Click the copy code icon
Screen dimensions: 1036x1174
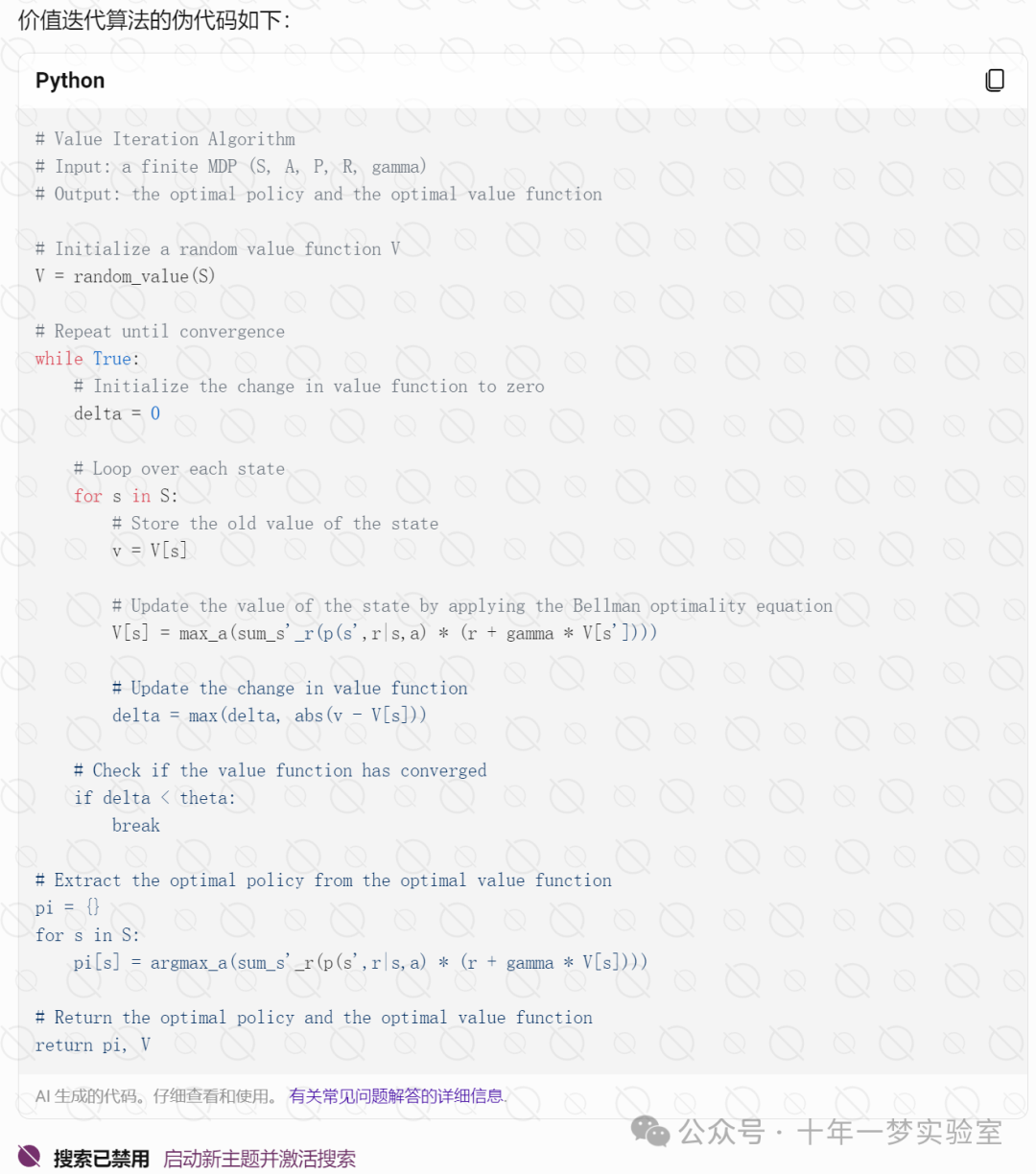tap(995, 81)
